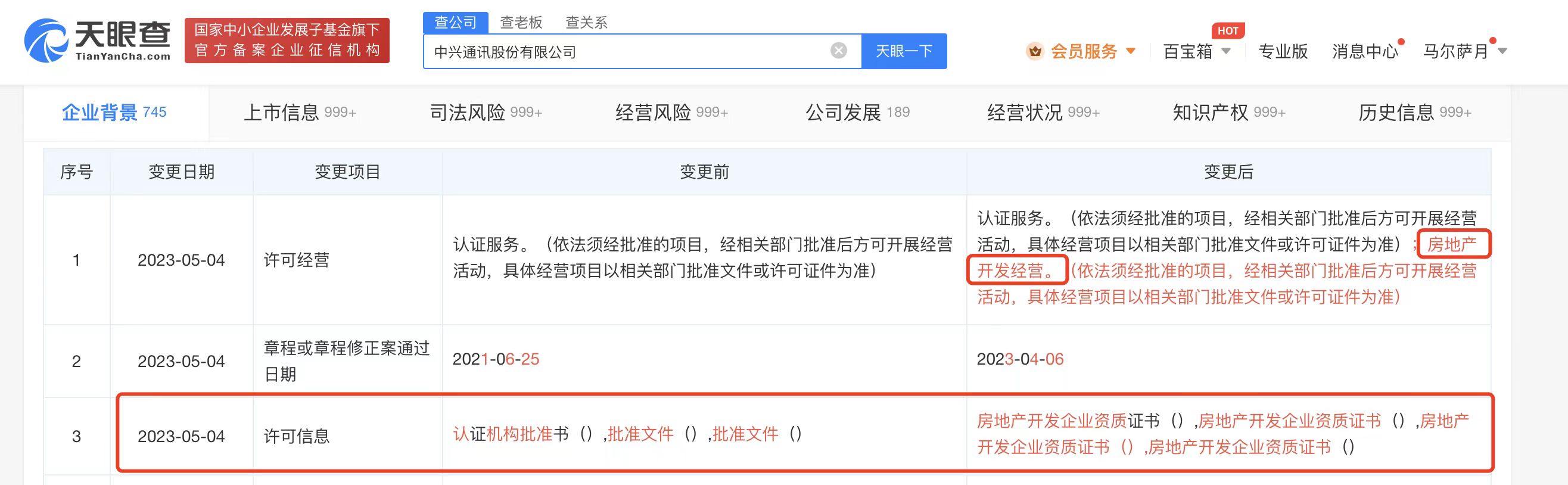Screen dimensions: 1568x485
Task: Open the 司法风险 tab
Action: pyautogui.click(x=486, y=112)
